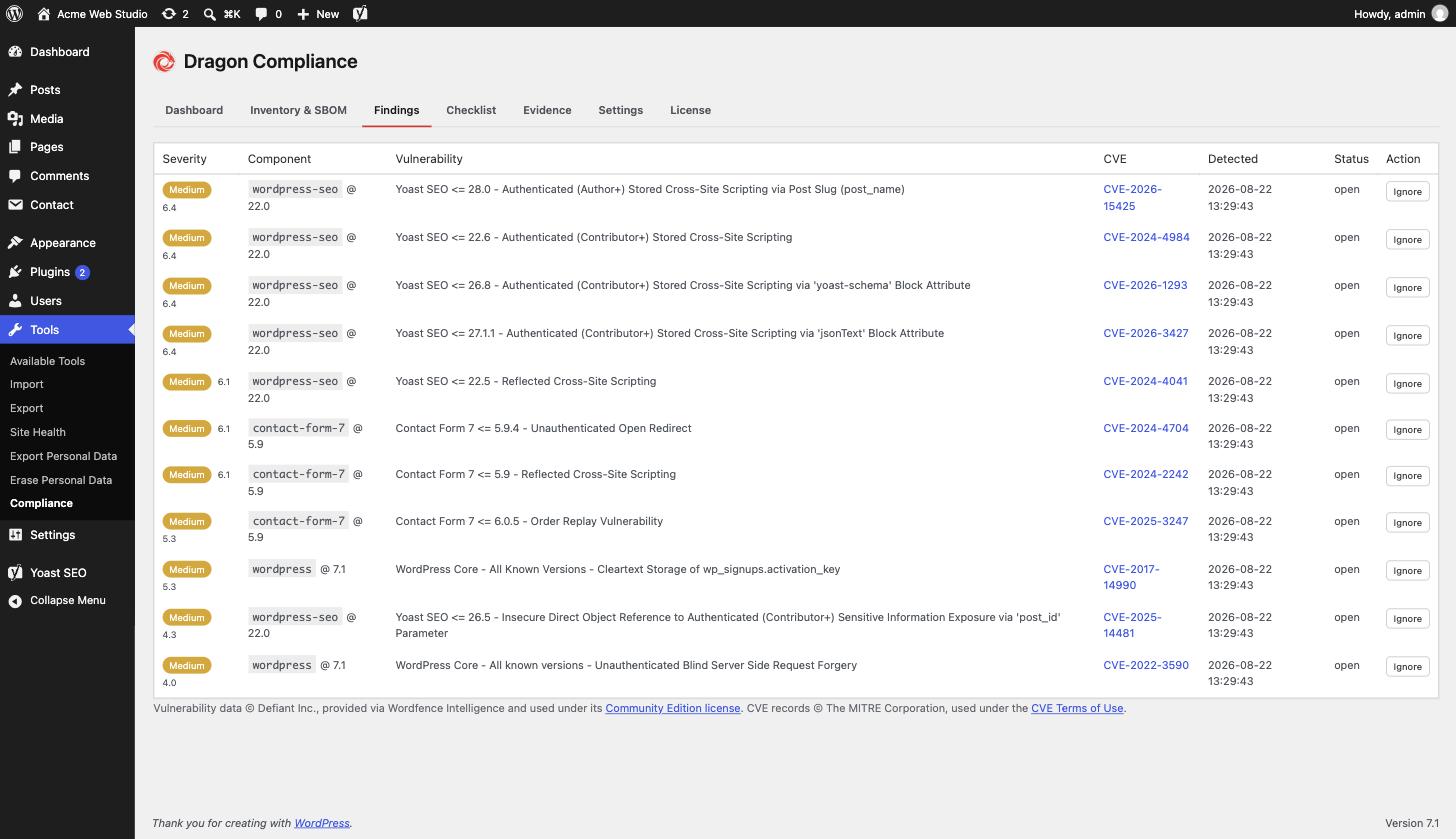Open the Compliance submenu item
Viewport: 1456px width, 839px height.
[x=41, y=503]
